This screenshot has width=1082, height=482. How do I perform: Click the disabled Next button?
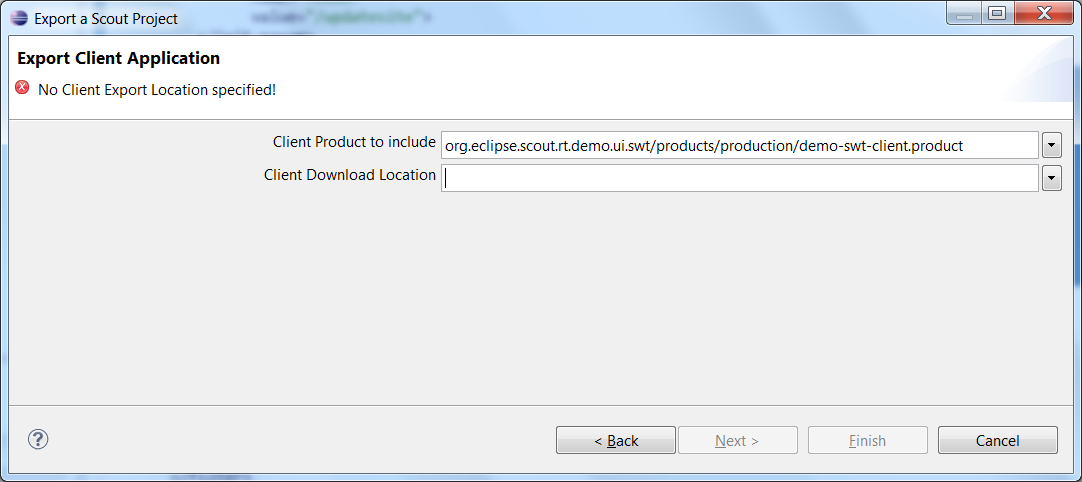[738, 440]
